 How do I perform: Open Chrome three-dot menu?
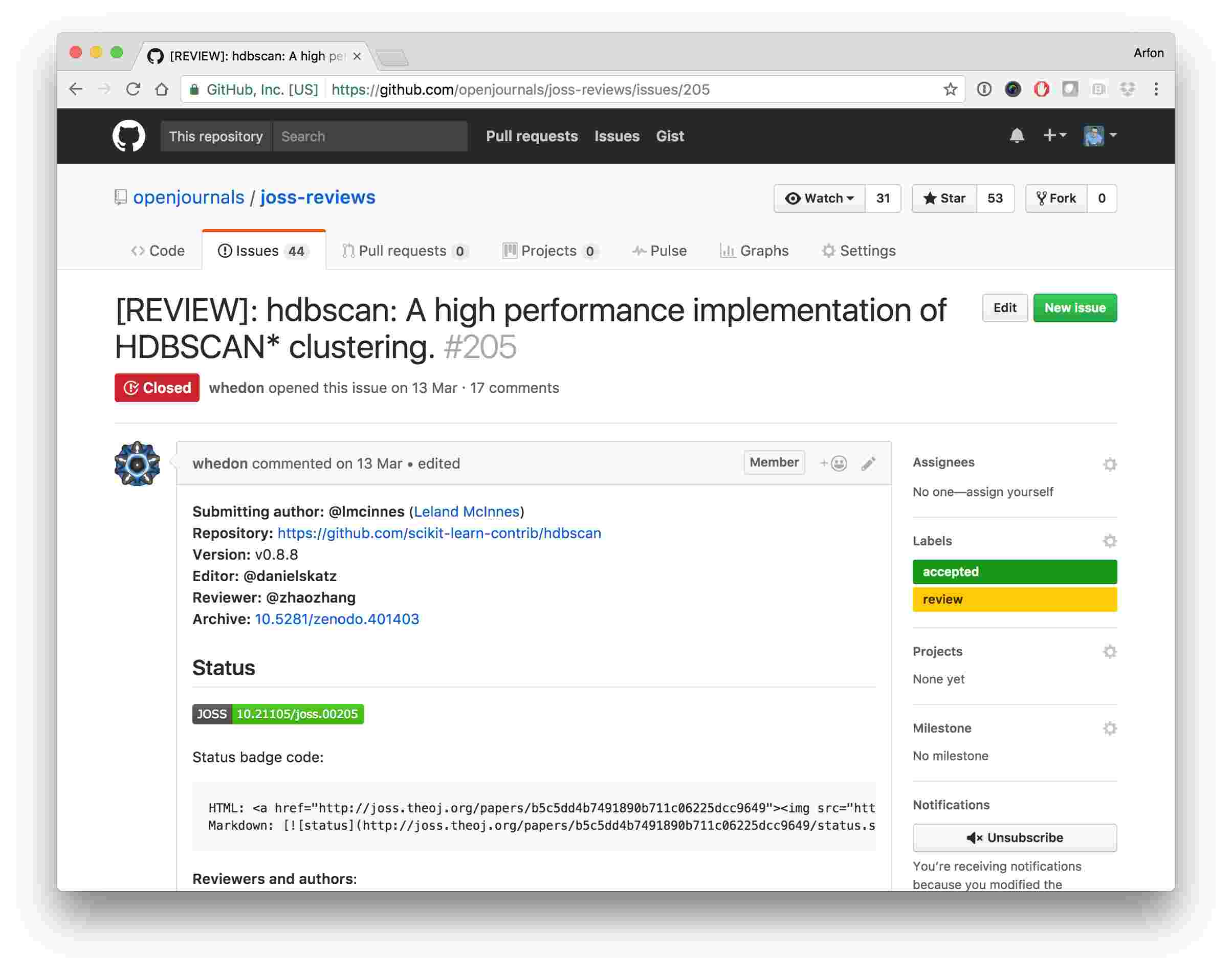coord(1156,90)
